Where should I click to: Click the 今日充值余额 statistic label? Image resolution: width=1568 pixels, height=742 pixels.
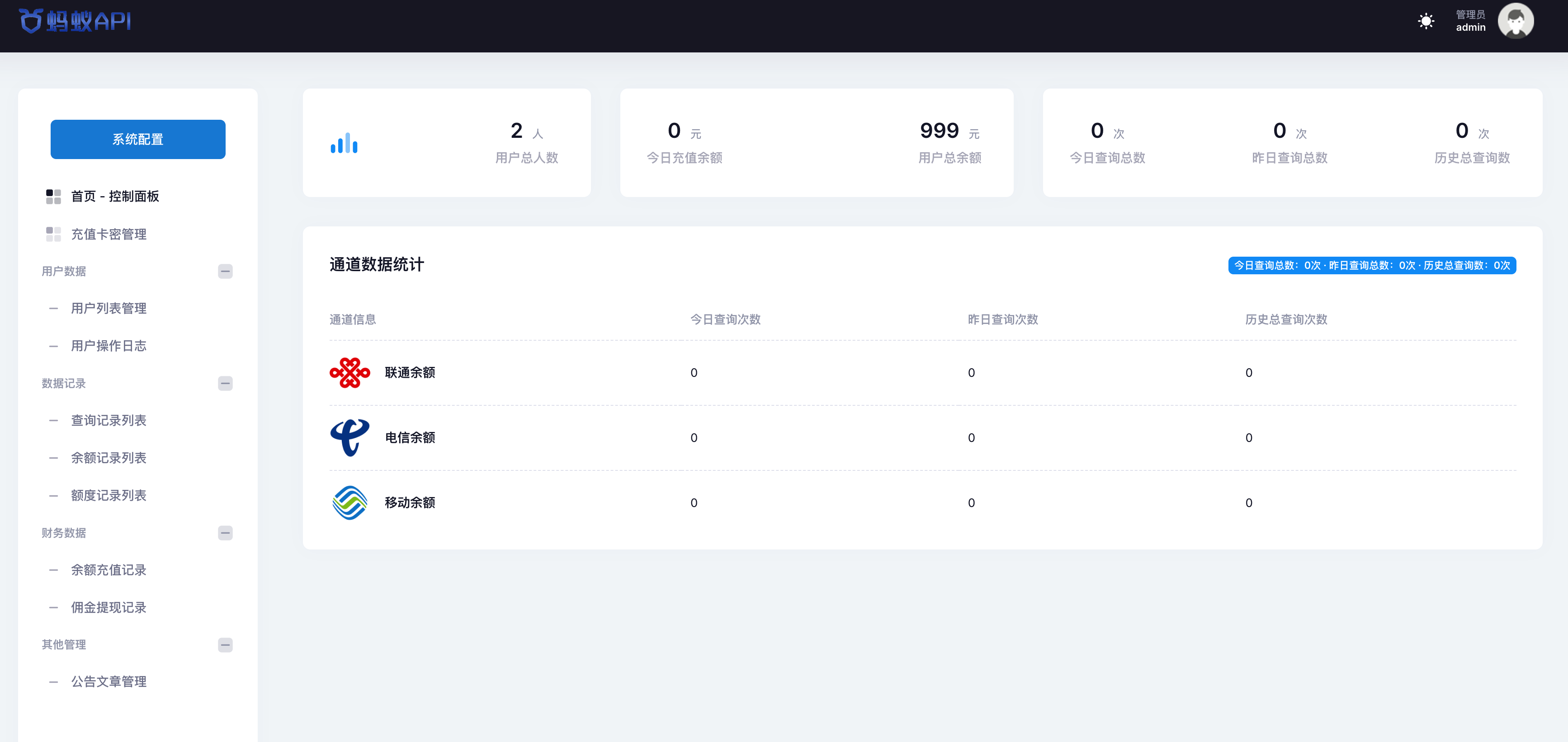point(684,158)
